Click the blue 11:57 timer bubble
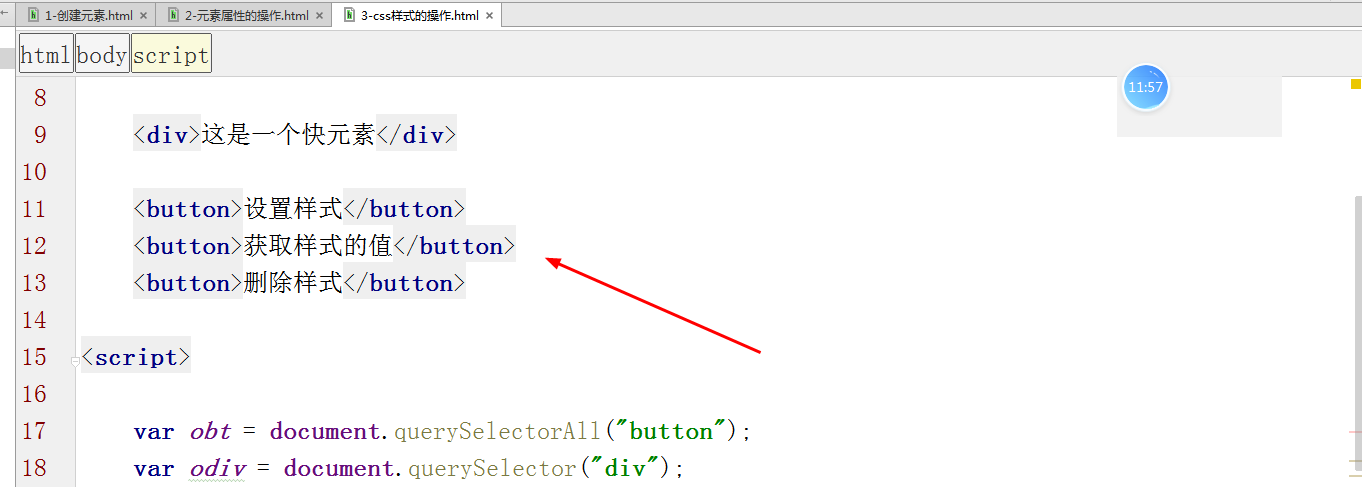 click(1145, 87)
